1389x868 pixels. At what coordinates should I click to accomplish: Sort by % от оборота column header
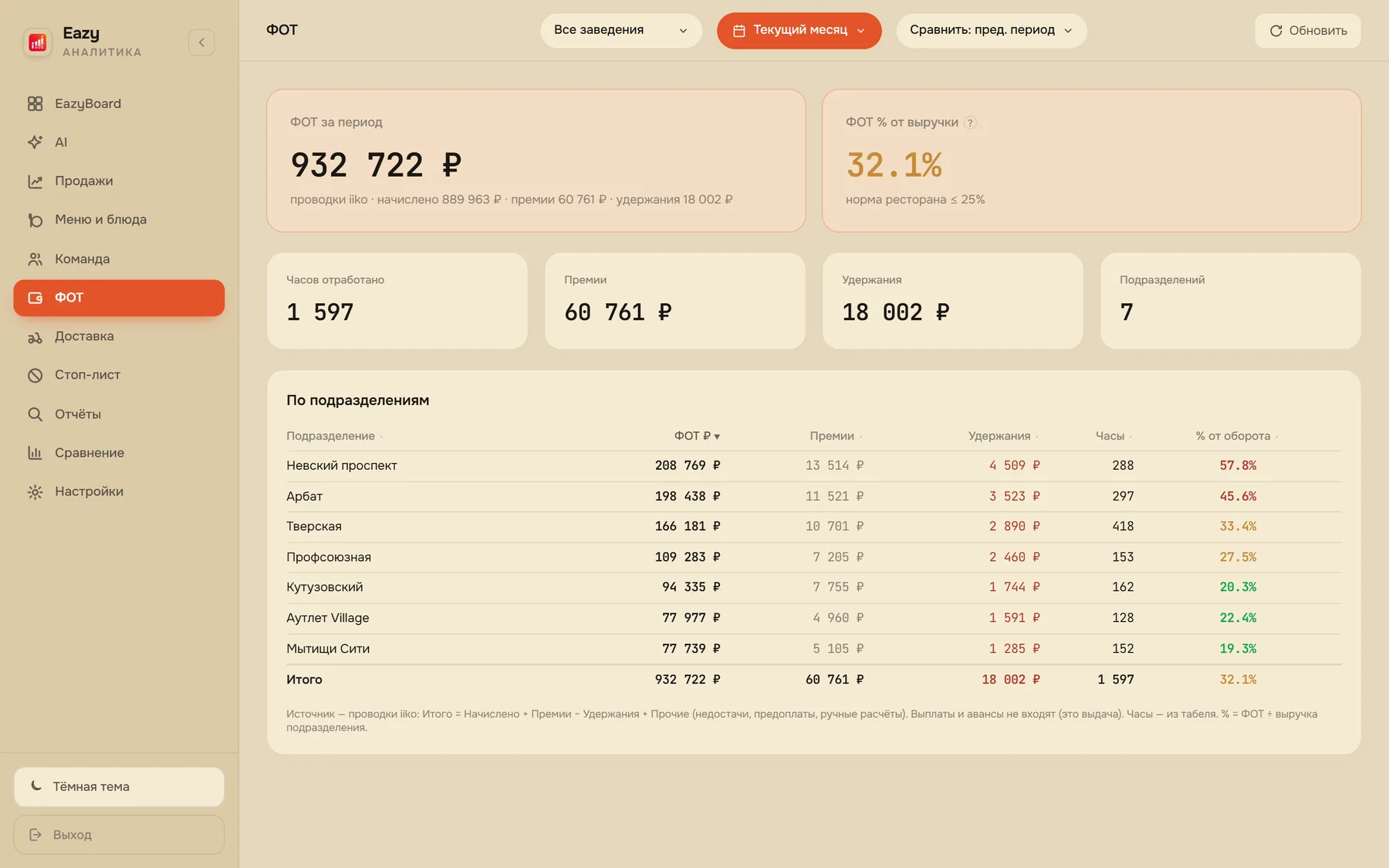click(1236, 436)
